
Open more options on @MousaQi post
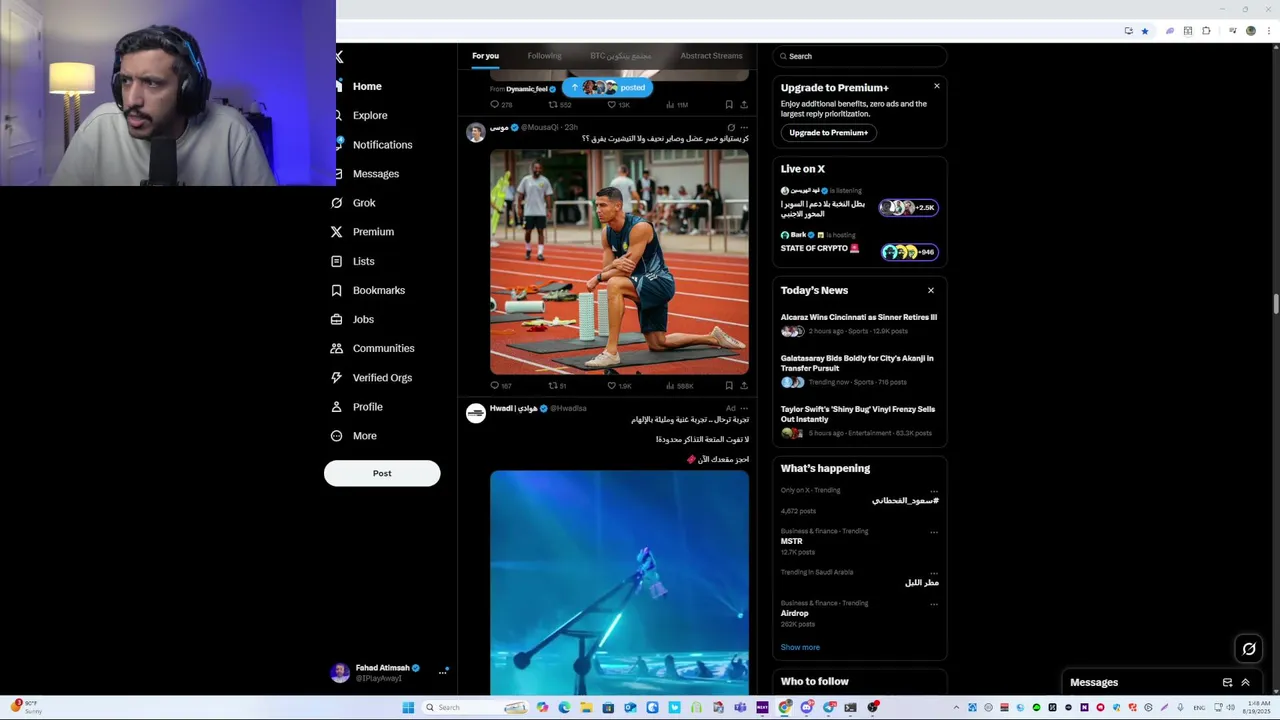click(744, 127)
